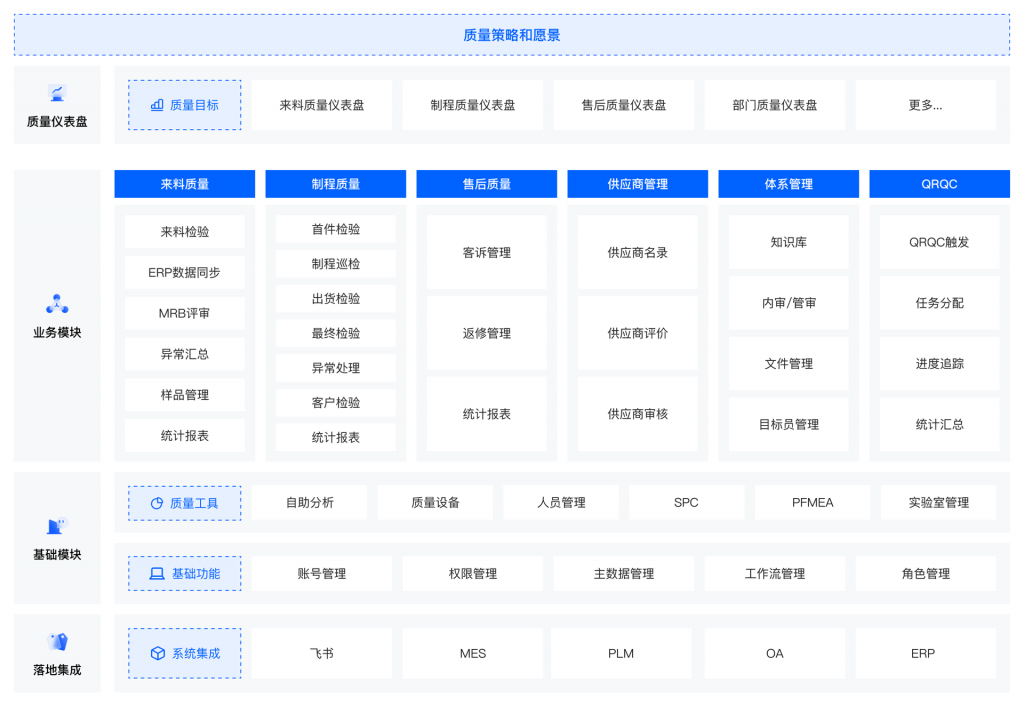Click the cube icon beside 系统集成
Image resolution: width=1024 pixels, height=706 pixels.
(x=157, y=653)
